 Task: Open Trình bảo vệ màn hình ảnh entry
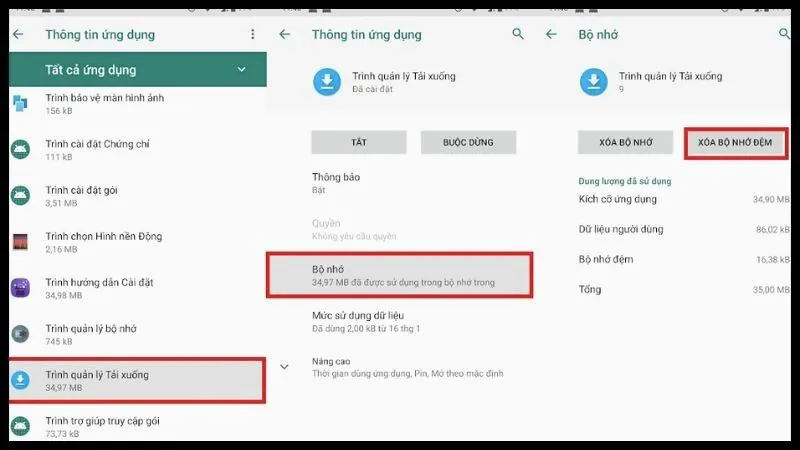coord(138,104)
